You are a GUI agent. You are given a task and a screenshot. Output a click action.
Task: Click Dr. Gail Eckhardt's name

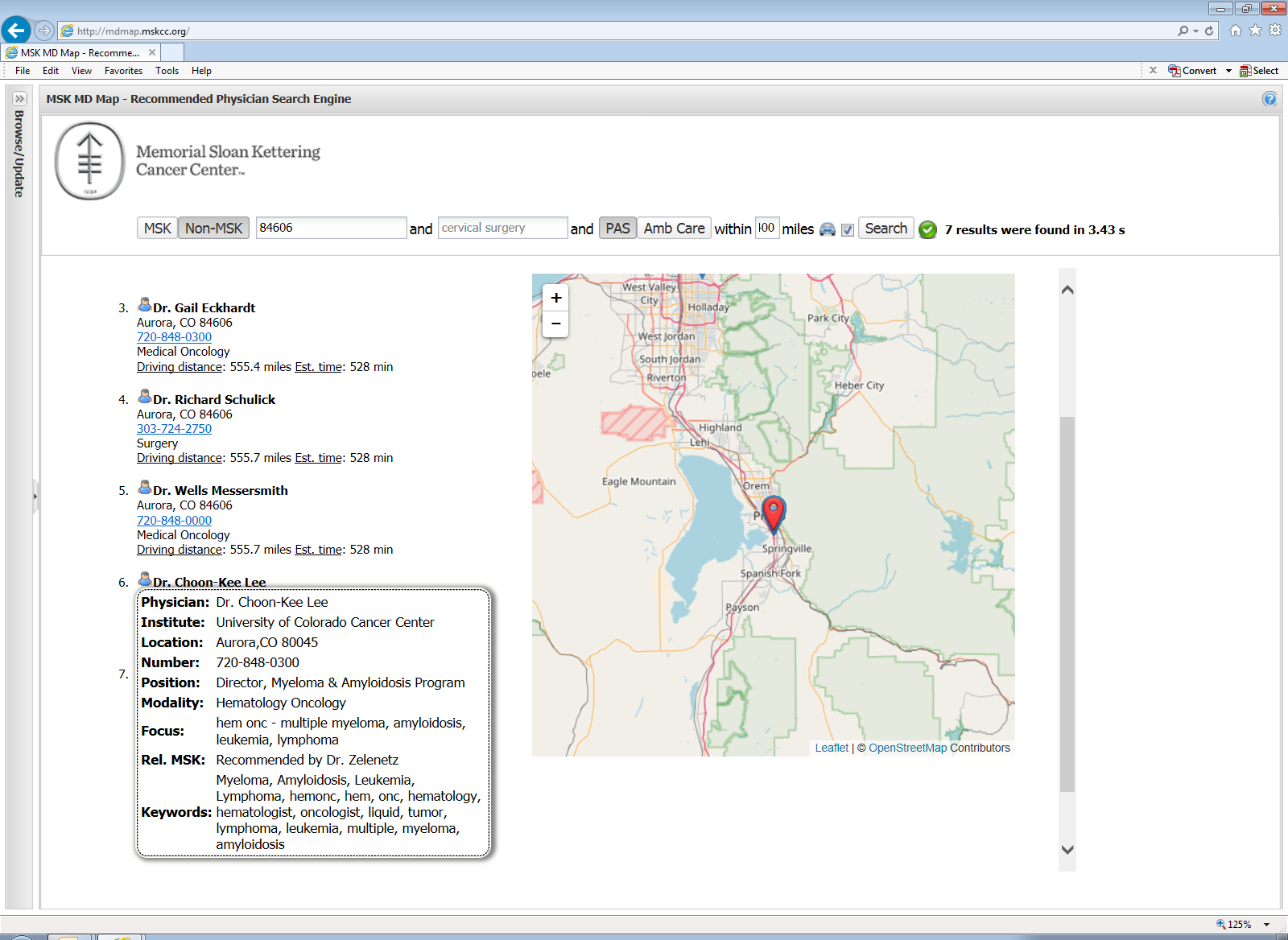(x=204, y=307)
